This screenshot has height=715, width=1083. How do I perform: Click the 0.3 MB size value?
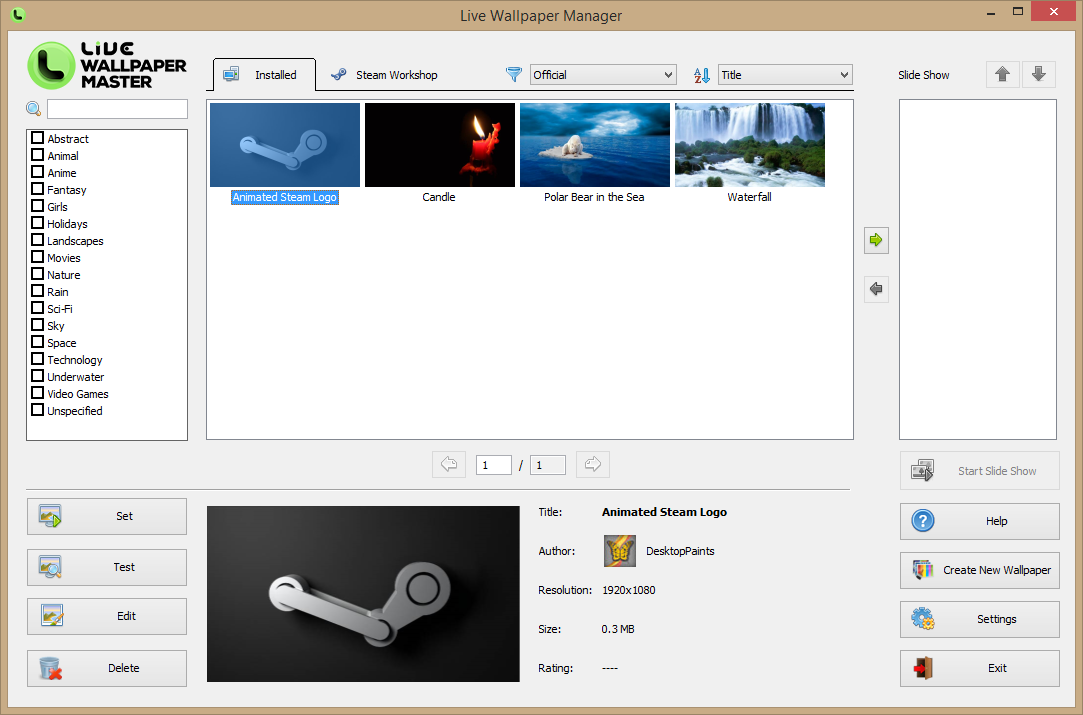(618, 629)
